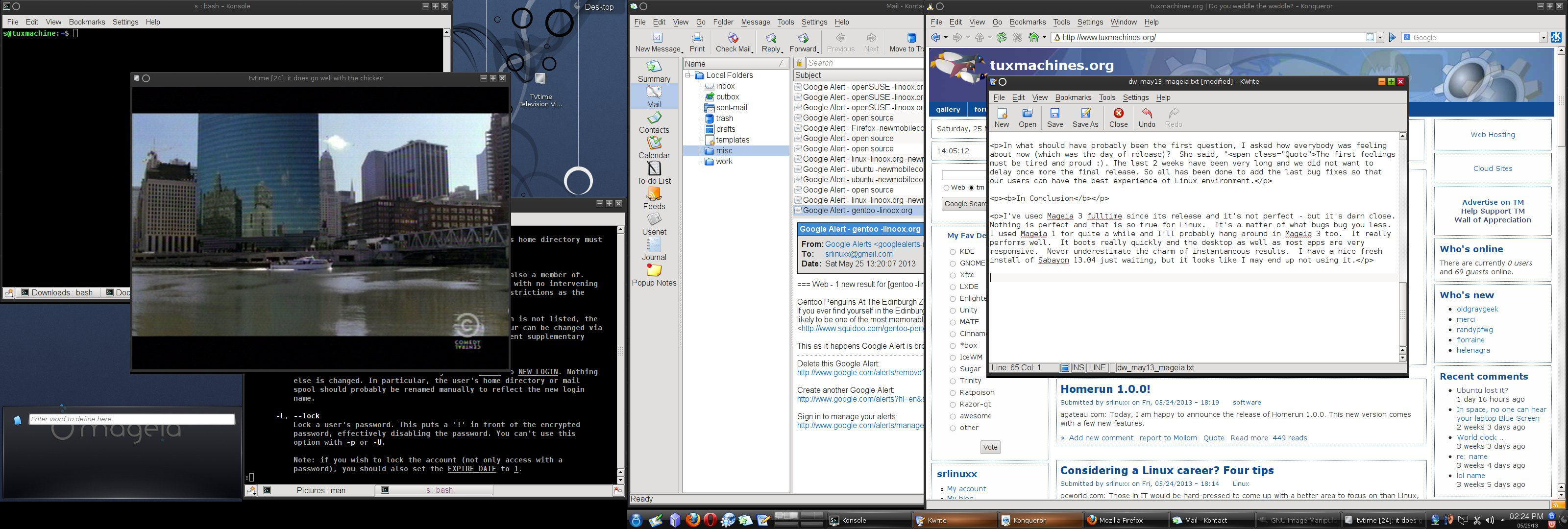Collapse the Local Folders tree in Kontact
This screenshot has height=529, width=1568.
[x=688, y=75]
